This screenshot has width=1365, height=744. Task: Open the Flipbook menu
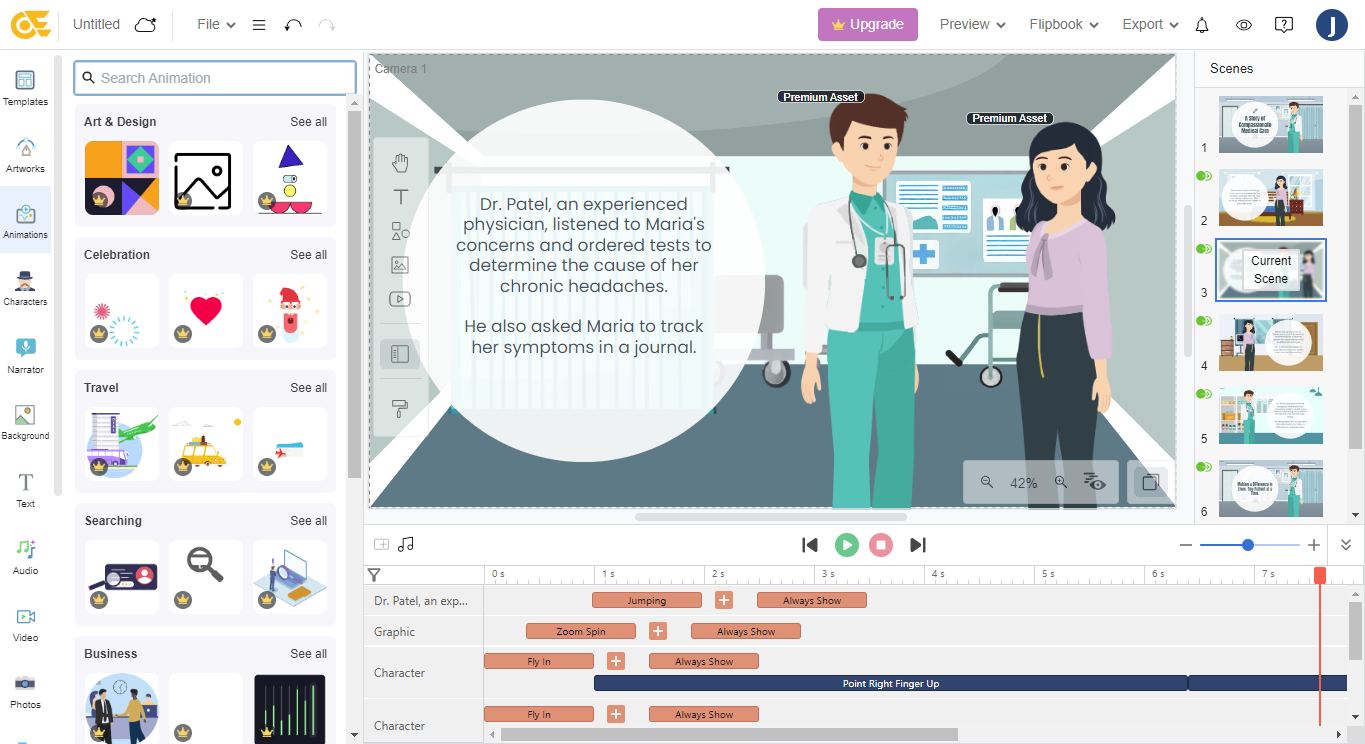[x=1063, y=25]
